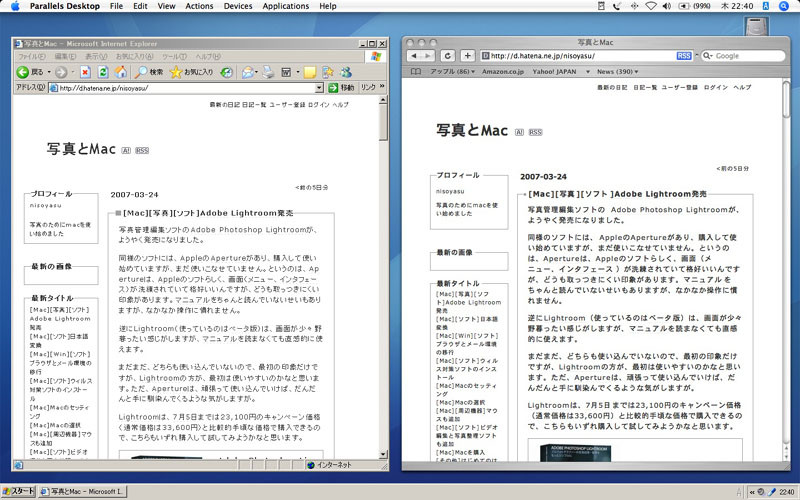Image resolution: width=800 pixels, height=500 pixels.
Task: Open the Actions menu of Parallels Desktop
Action: click(x=199, y=6)
